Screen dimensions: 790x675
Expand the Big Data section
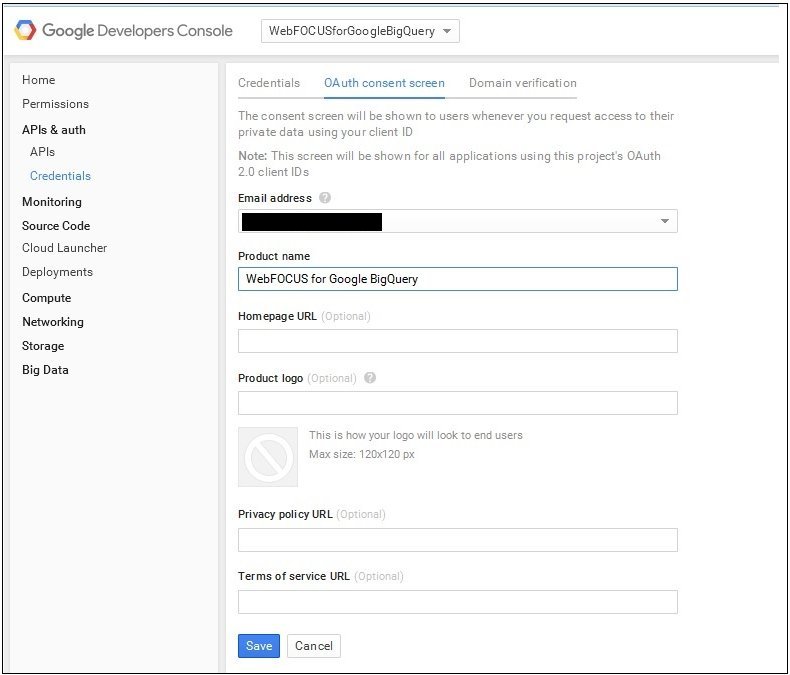click(x=45, y=370)
